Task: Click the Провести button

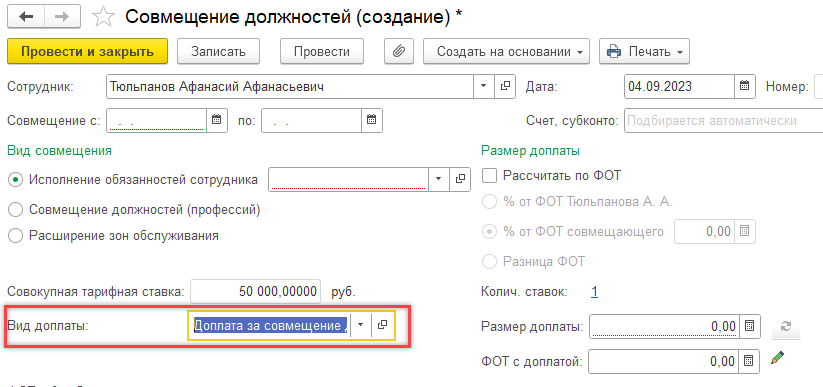Action: (x=322, y=51)
